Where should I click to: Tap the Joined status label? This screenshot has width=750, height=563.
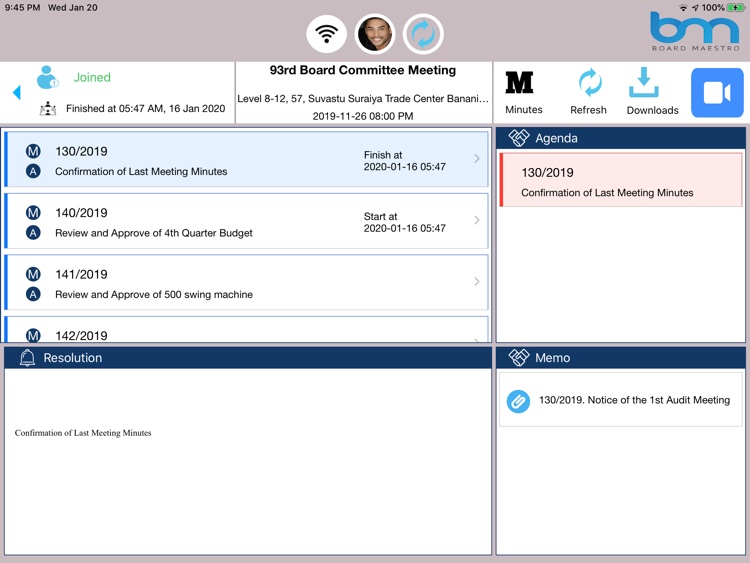92,77
